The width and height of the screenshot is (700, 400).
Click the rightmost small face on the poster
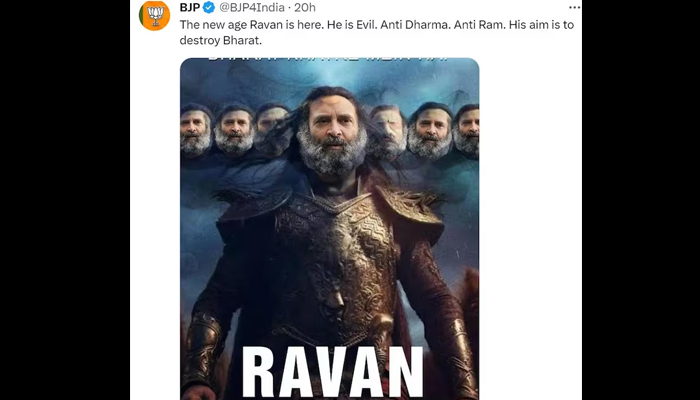(x=467, y=130)
